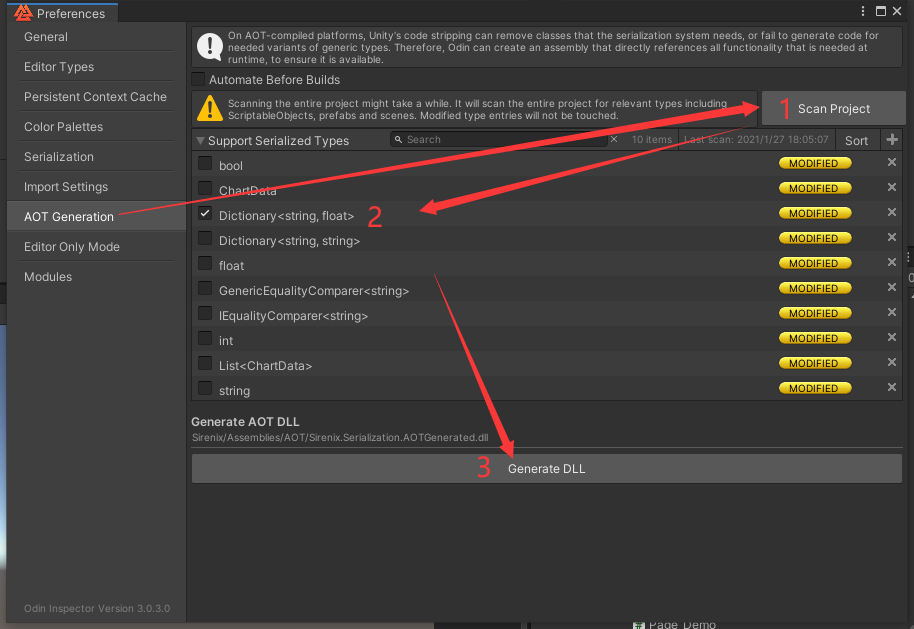Select the AOT Generation page
The height and width of the screenshot is (629, 914).
96,216
